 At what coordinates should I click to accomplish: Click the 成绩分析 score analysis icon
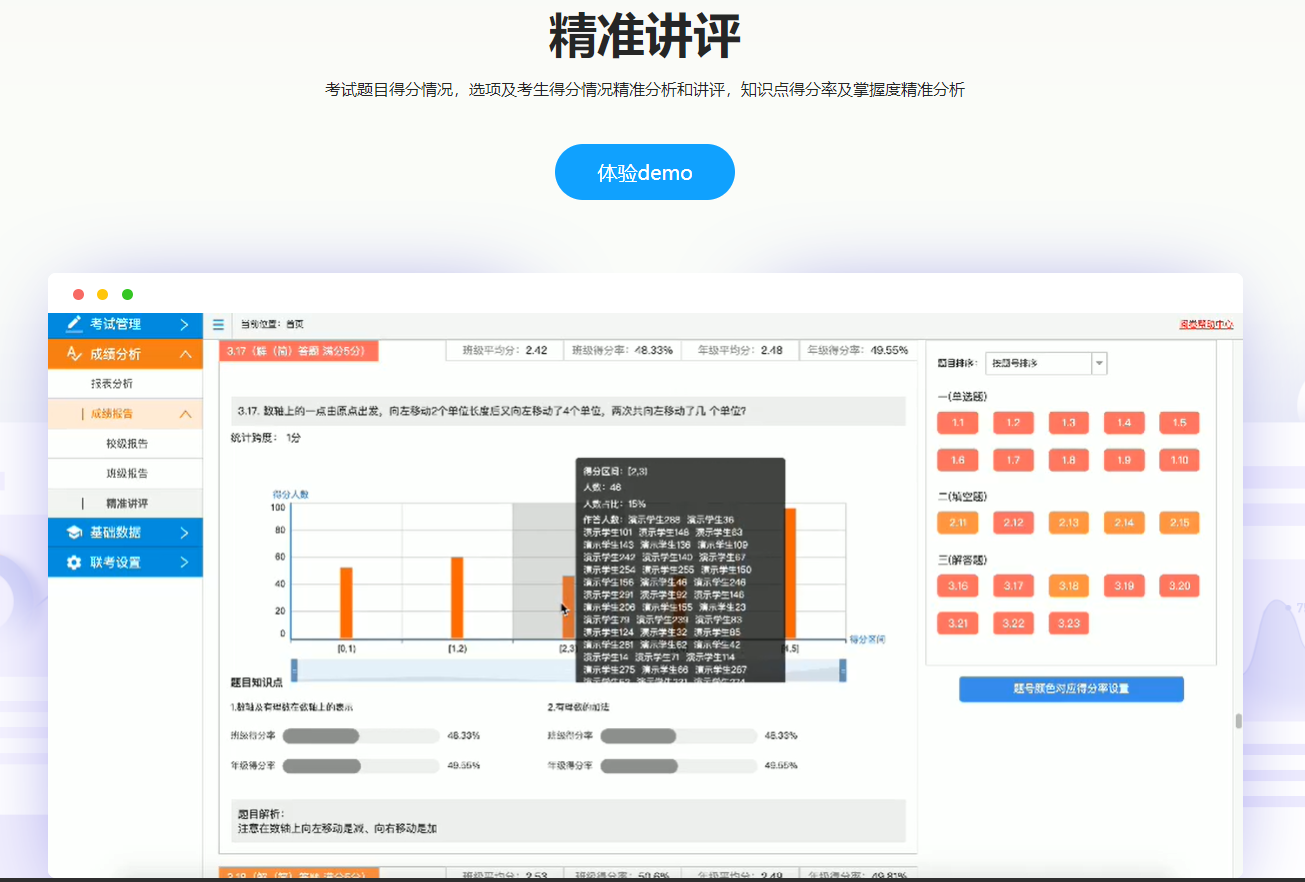point(74,354)
